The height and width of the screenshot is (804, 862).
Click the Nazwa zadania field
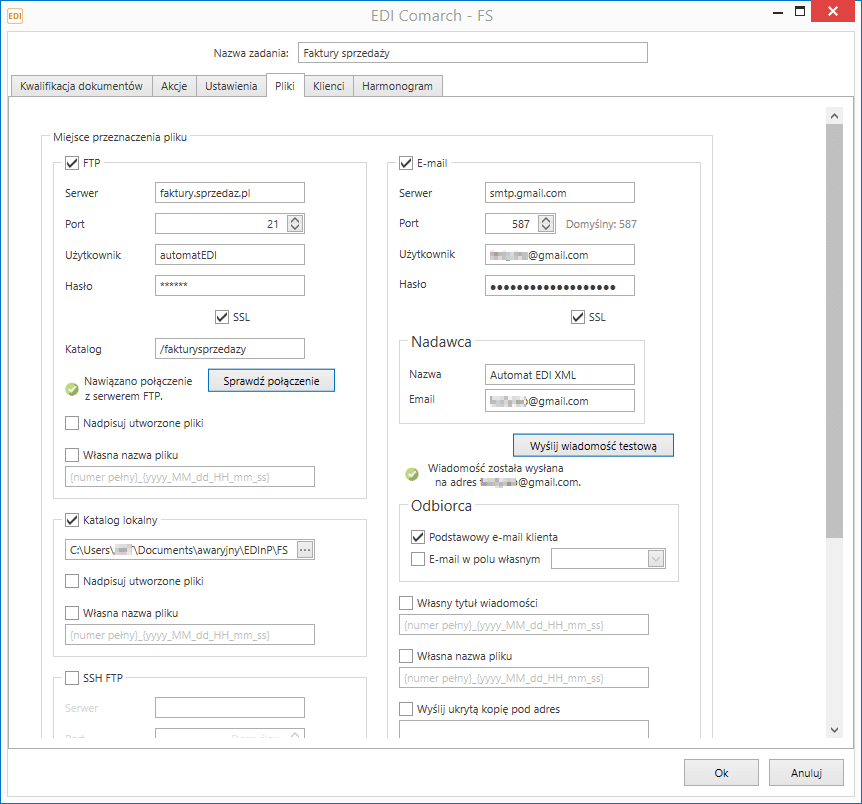pyautogui.click(x=473, y=53)
